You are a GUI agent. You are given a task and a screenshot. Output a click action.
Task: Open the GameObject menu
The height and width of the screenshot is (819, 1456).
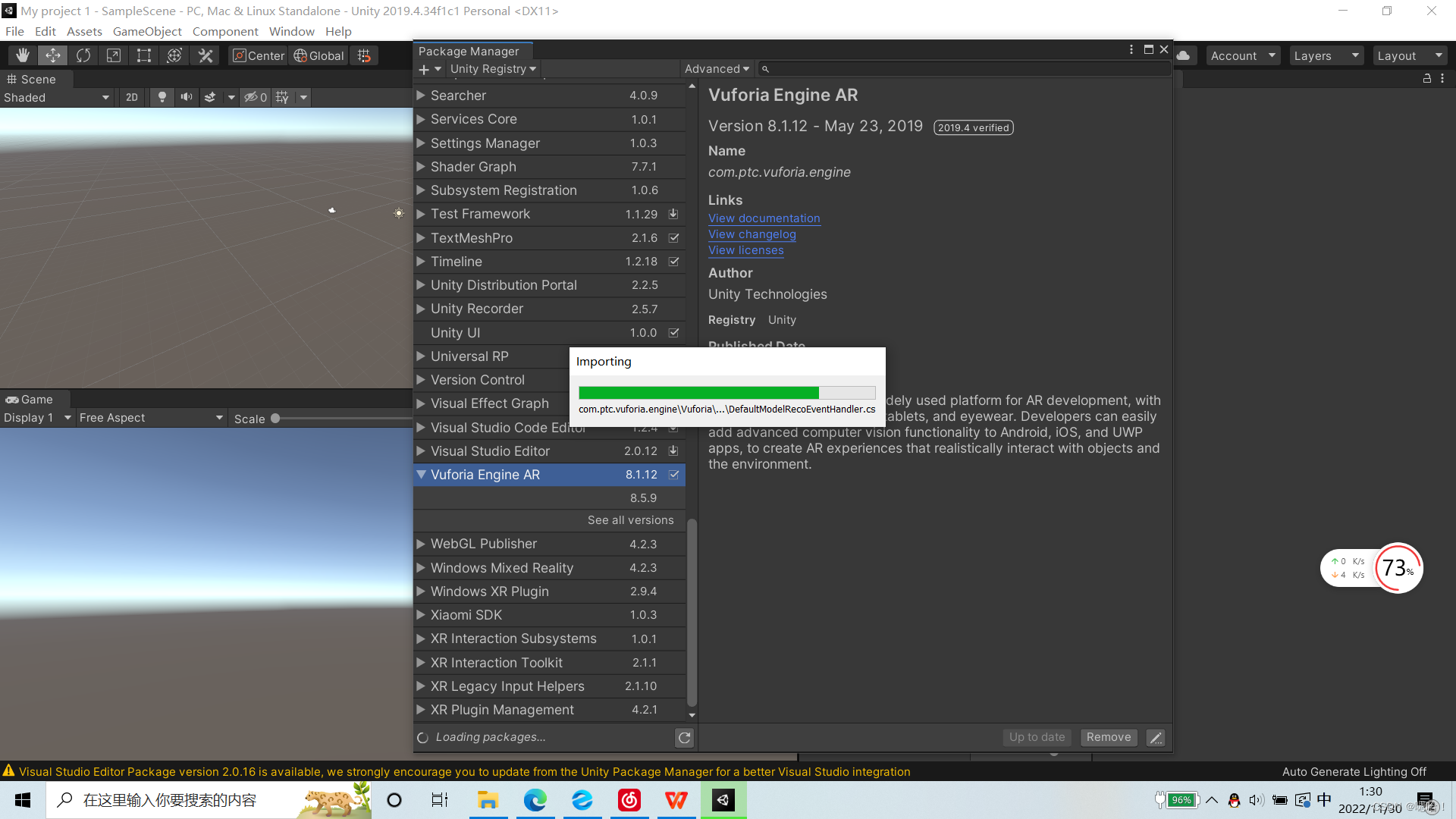click(x=147, y=31)
